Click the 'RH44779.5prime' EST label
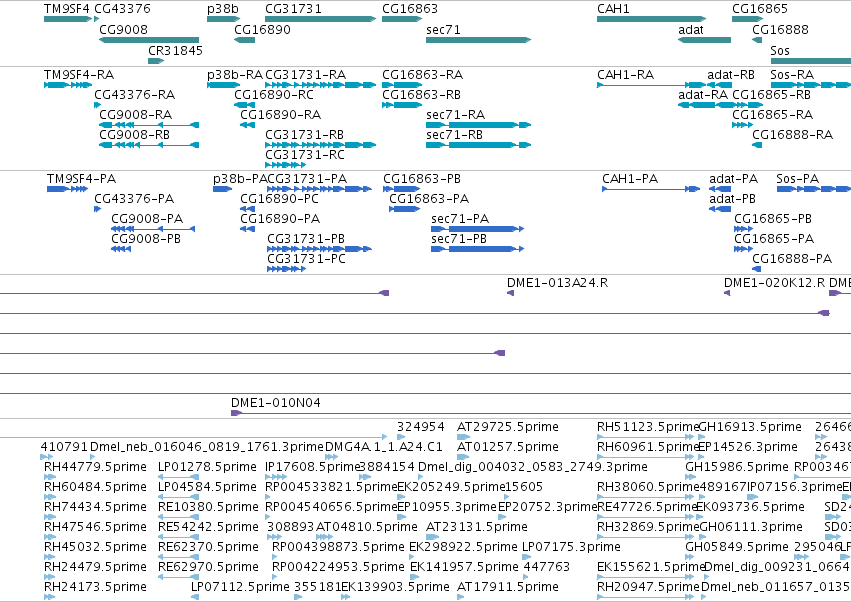851x602 pixels. (96, 467)
